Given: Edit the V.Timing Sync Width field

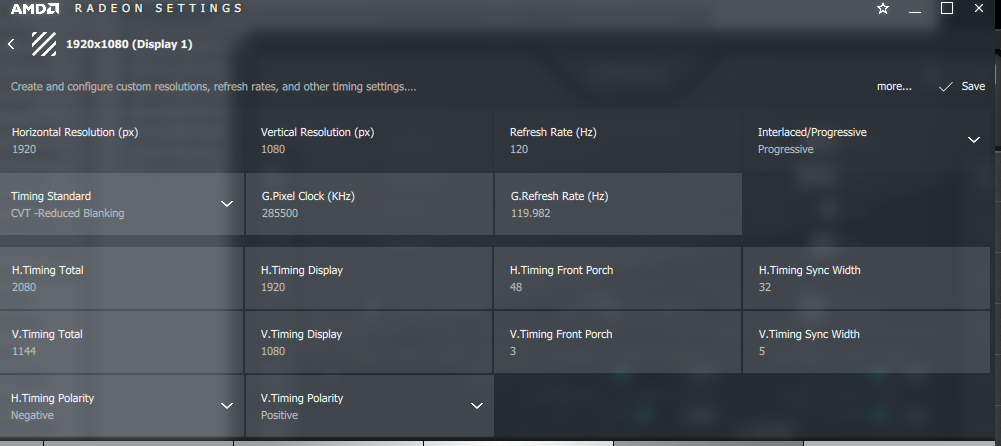Looking at the screenshot, I should [866, 342].
